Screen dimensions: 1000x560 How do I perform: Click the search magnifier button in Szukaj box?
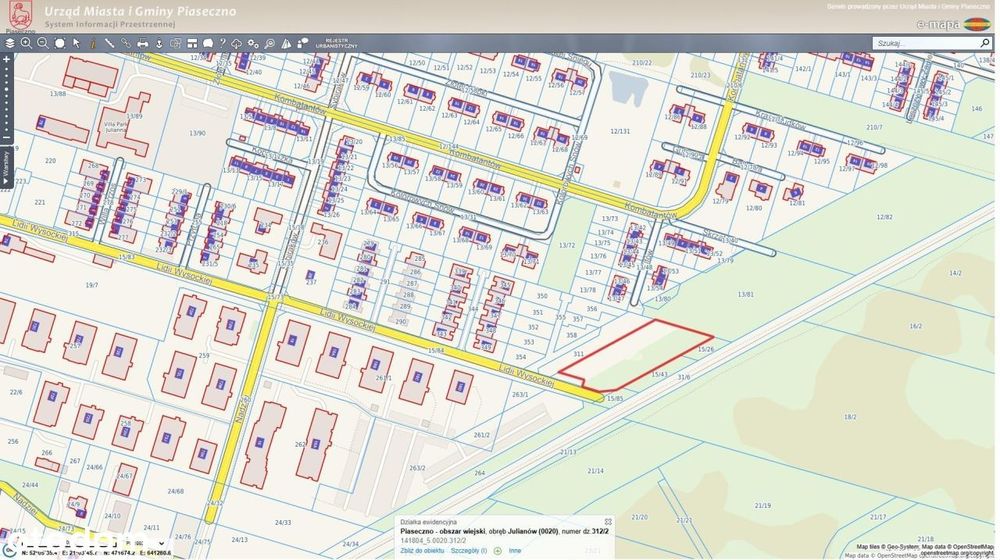click(x=985, y=43)
